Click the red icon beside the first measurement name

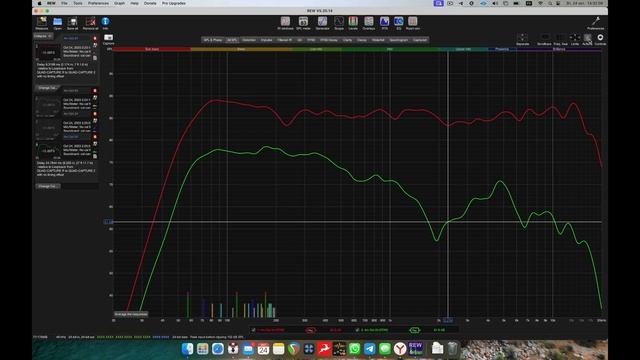pyautogui.click(x=95, y=39)
